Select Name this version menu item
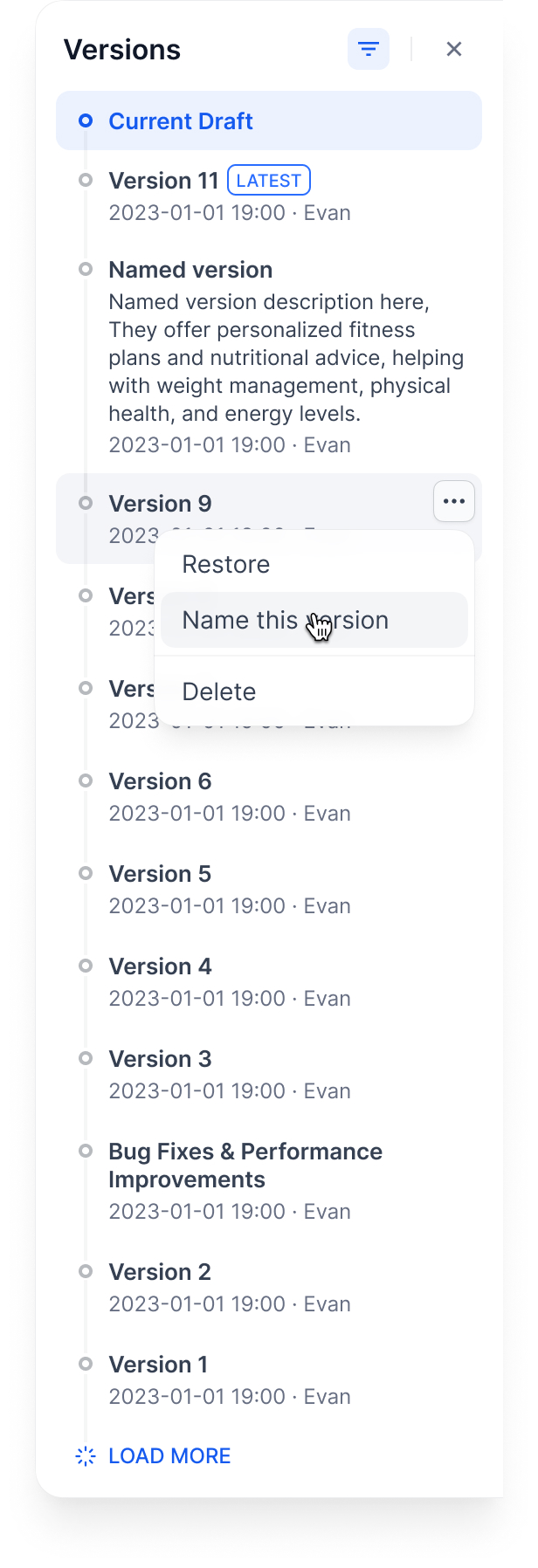Image resolution: width=538 pixels, height=1568 pixels. point(285,621)
